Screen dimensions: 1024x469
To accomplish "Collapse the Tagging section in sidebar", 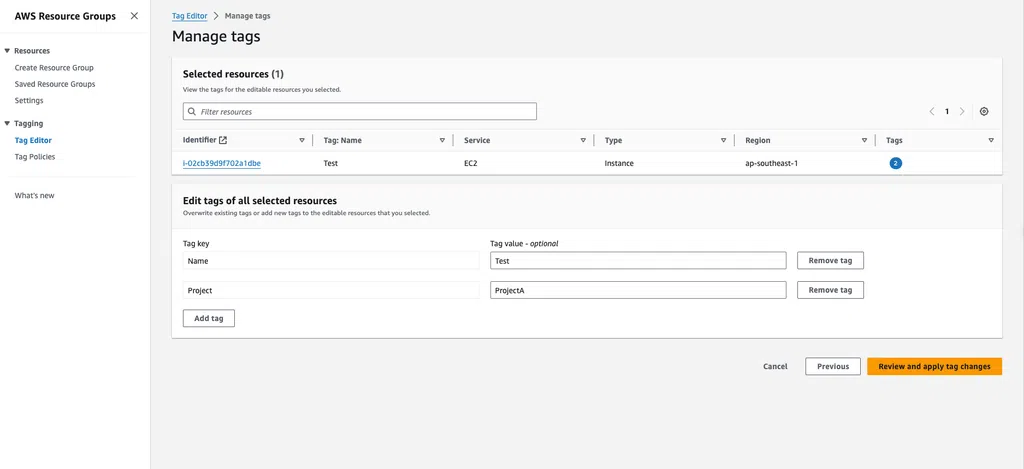I will click(7, 123).
